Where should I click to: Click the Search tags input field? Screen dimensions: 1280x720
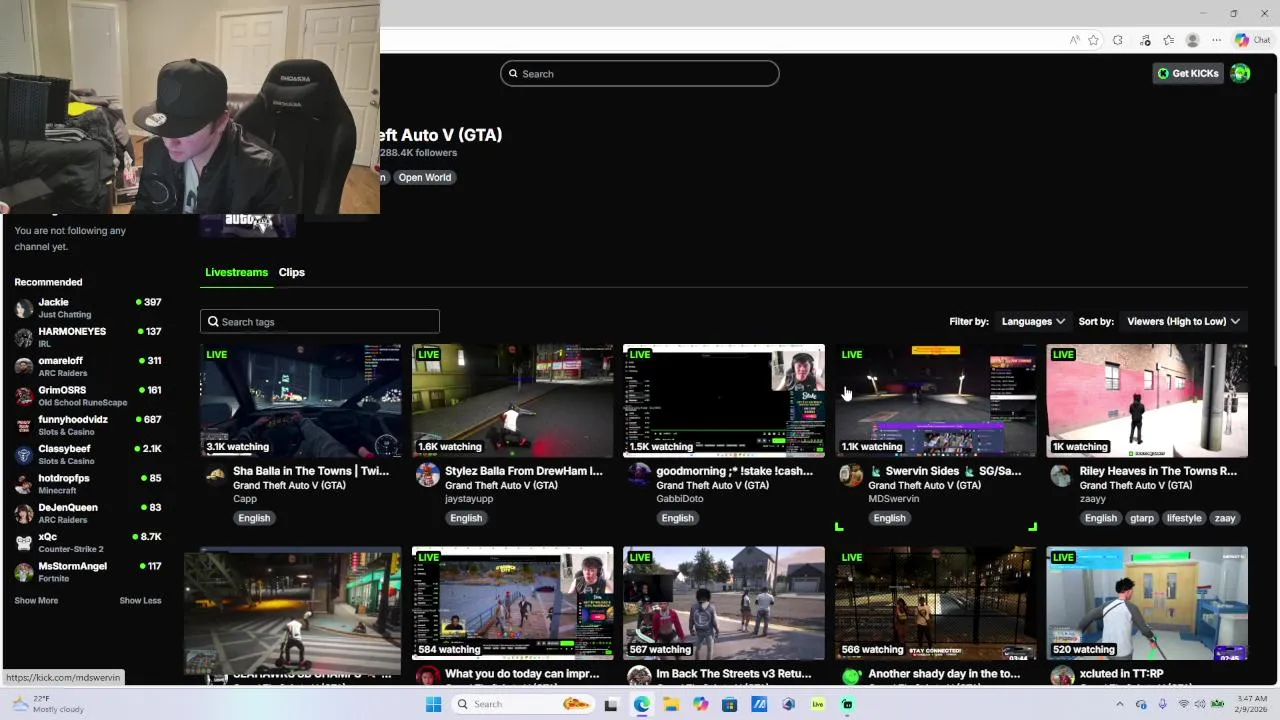[x=320, y=322]
